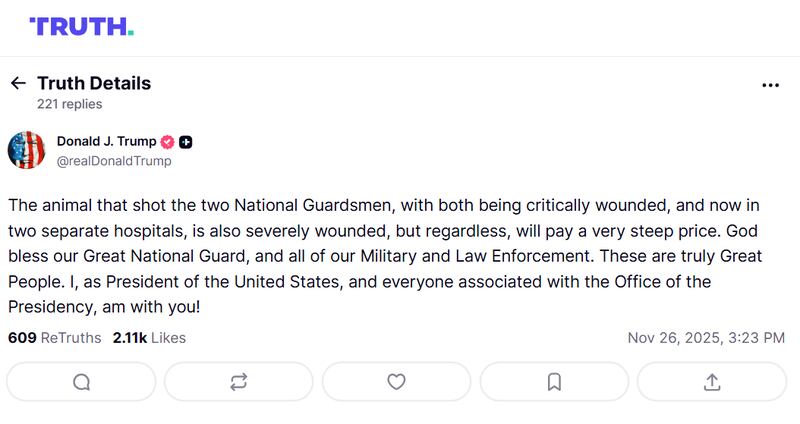Click the 221 replies count

click(x=69, y=104)
